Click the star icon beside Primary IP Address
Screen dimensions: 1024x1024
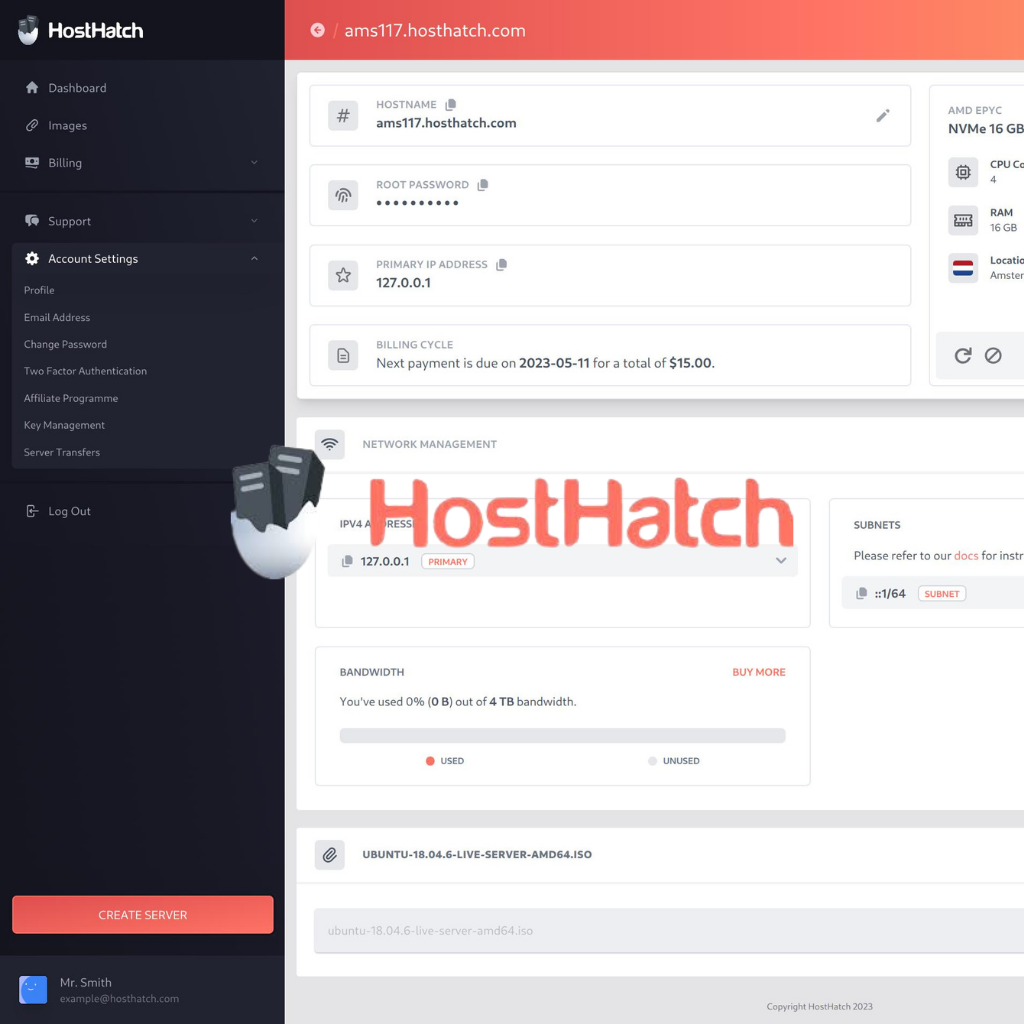[343, 275]
